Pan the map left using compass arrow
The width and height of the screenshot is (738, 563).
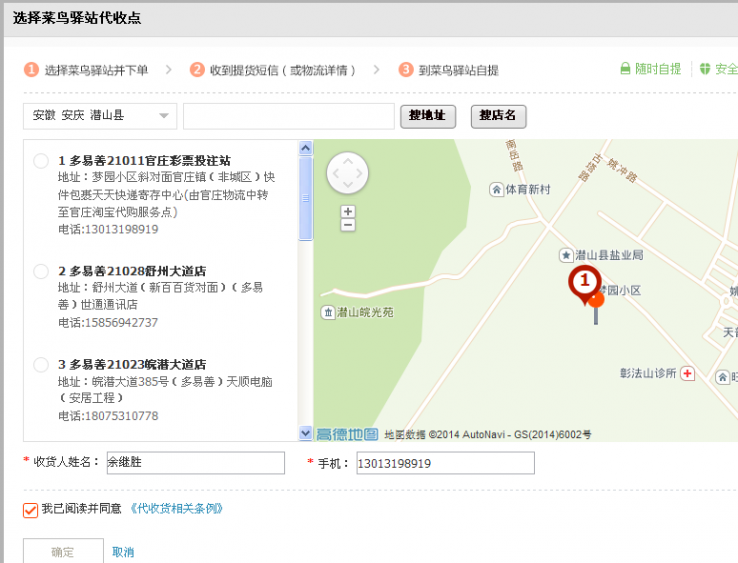(336, 173)
